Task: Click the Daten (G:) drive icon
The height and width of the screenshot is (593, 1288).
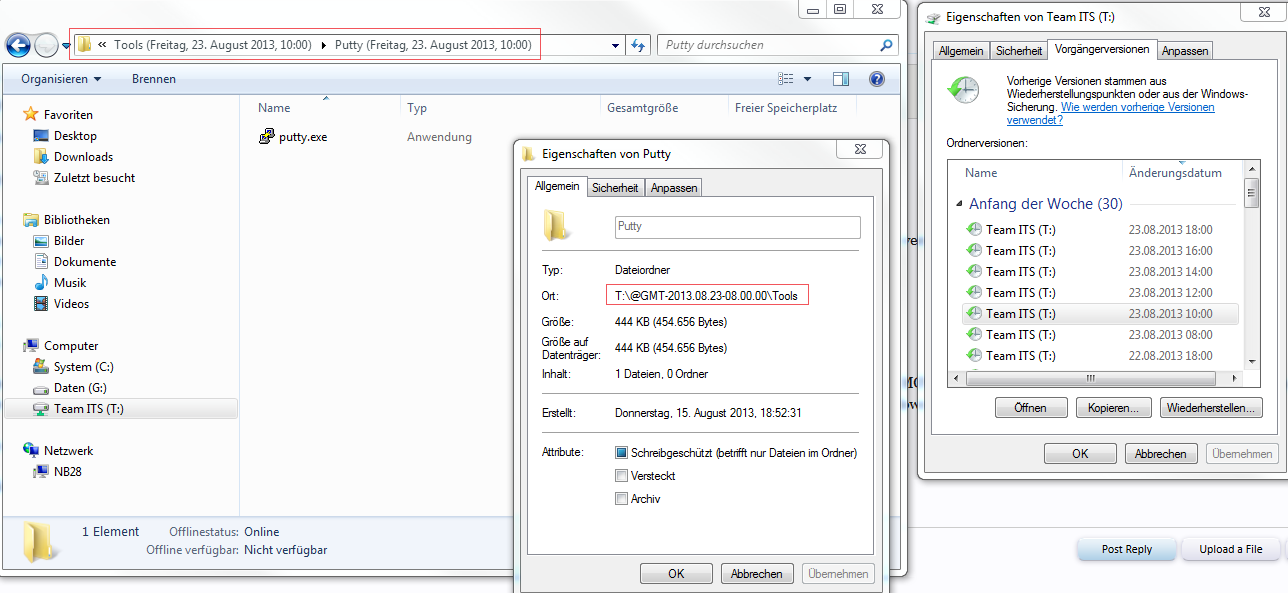Action: pos(41,388)
